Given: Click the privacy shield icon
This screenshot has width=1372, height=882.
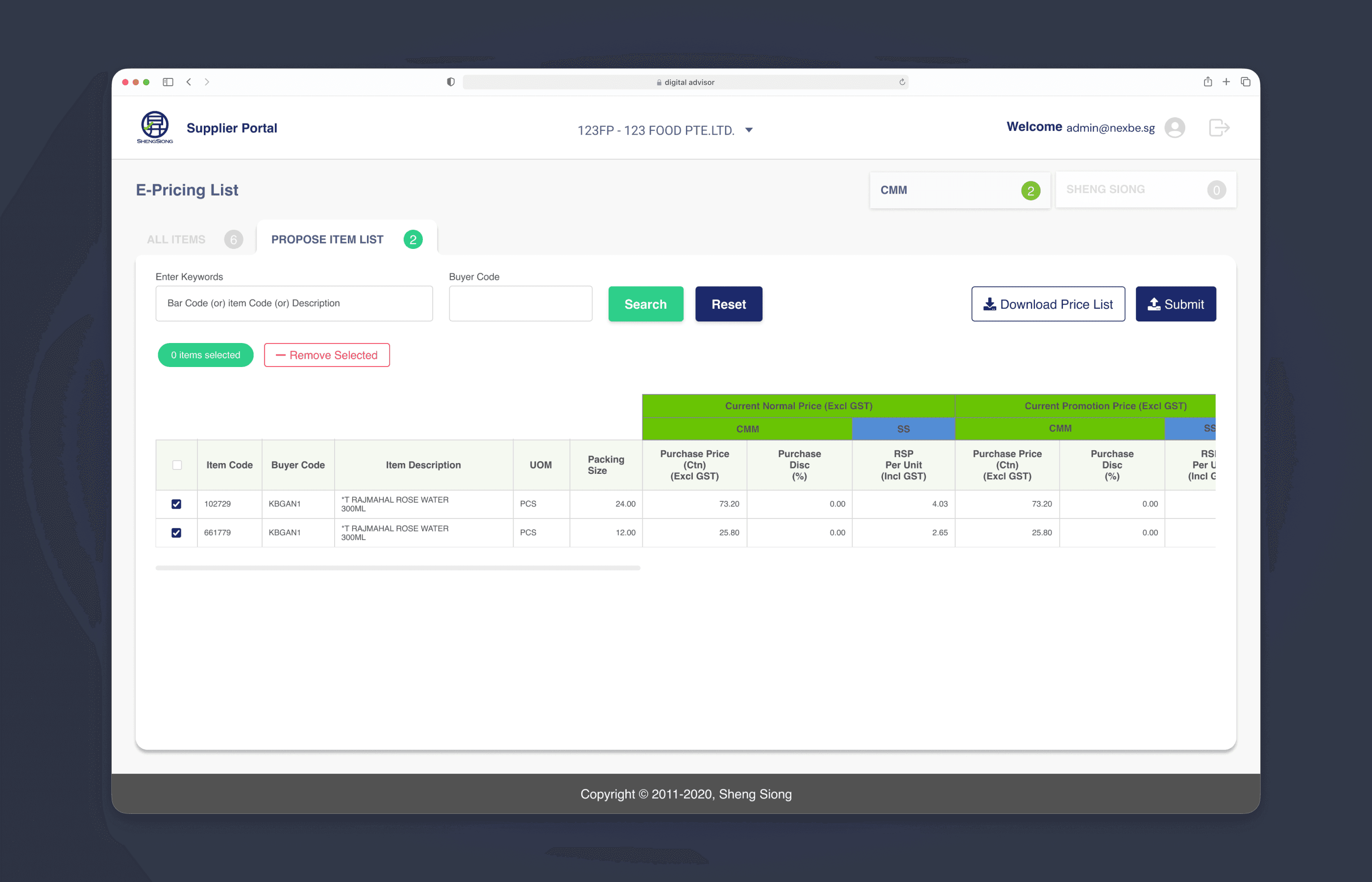Looking at the screenshot, I should point(451,82).
